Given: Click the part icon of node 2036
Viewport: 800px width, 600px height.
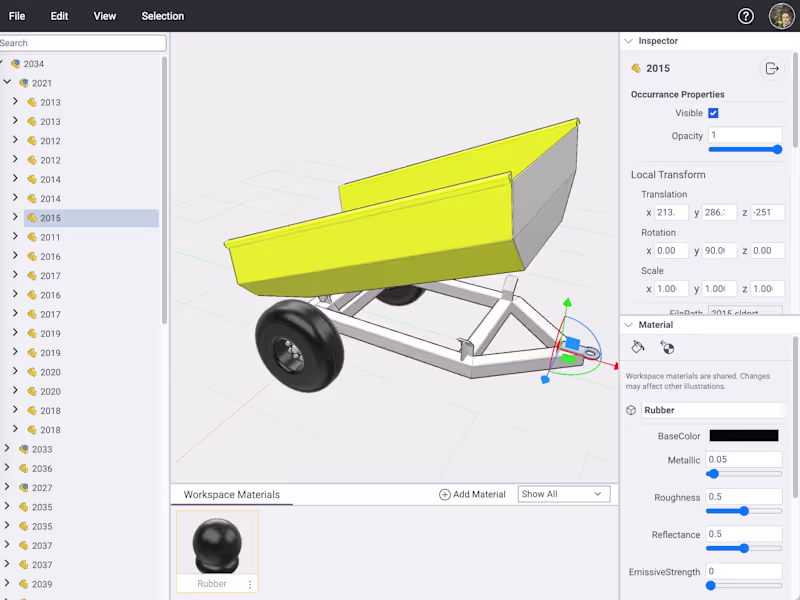Looking at the screenshot, I should click(24, 468).
